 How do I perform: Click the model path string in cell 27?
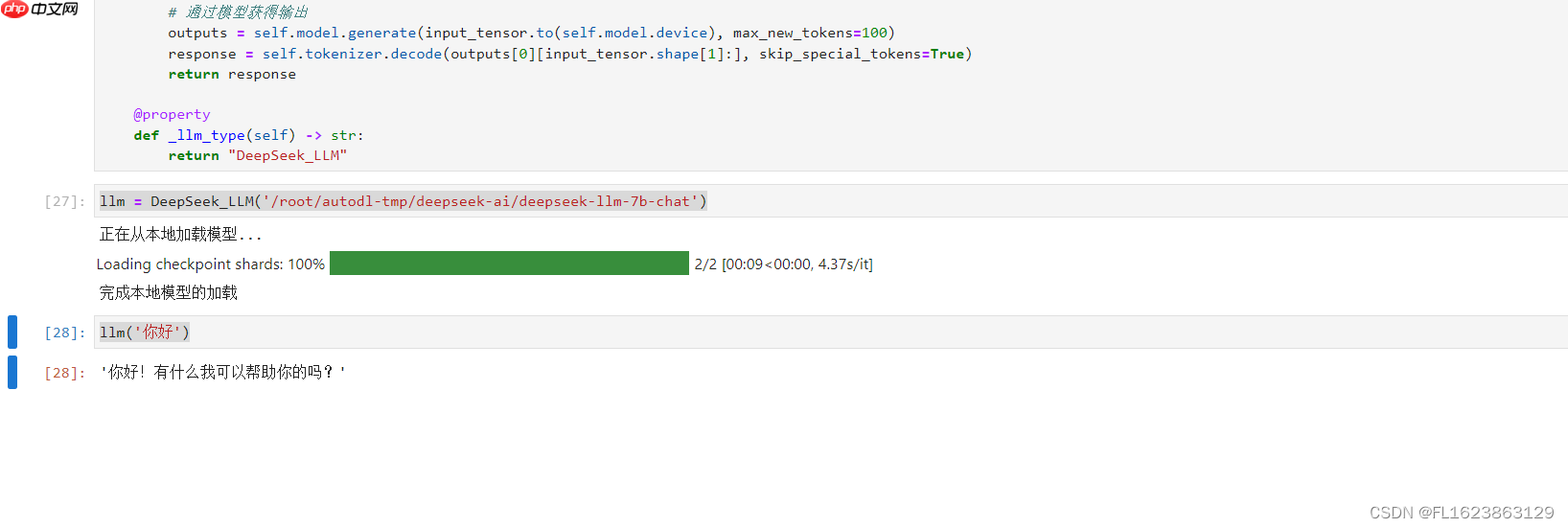pos(480,201)
